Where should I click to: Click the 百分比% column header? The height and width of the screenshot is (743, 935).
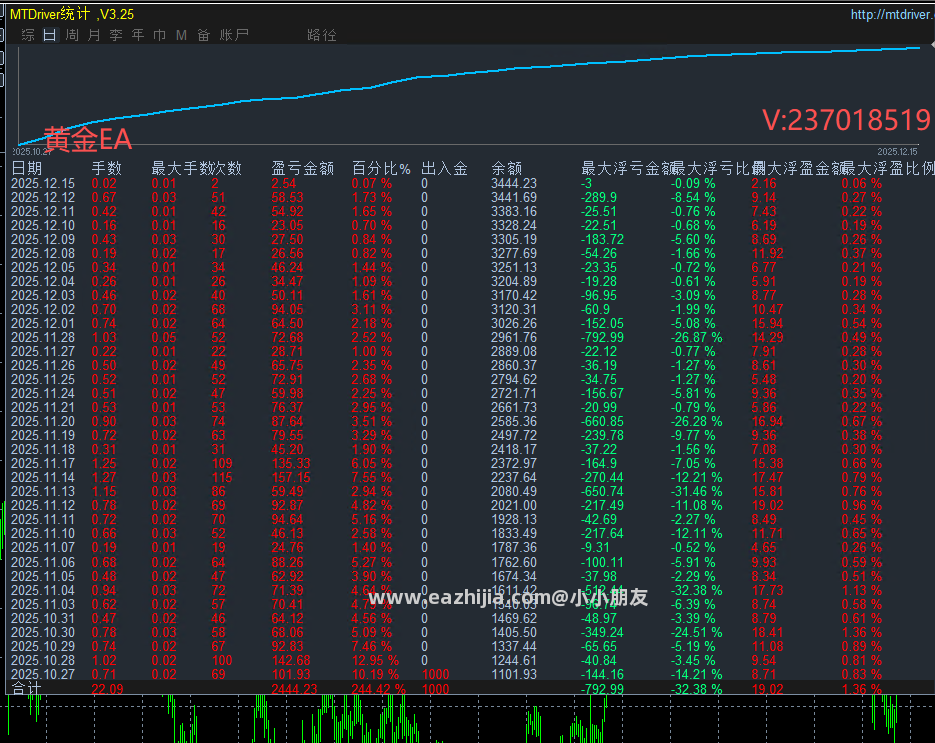pyautogui.click(x=381, y=169)
